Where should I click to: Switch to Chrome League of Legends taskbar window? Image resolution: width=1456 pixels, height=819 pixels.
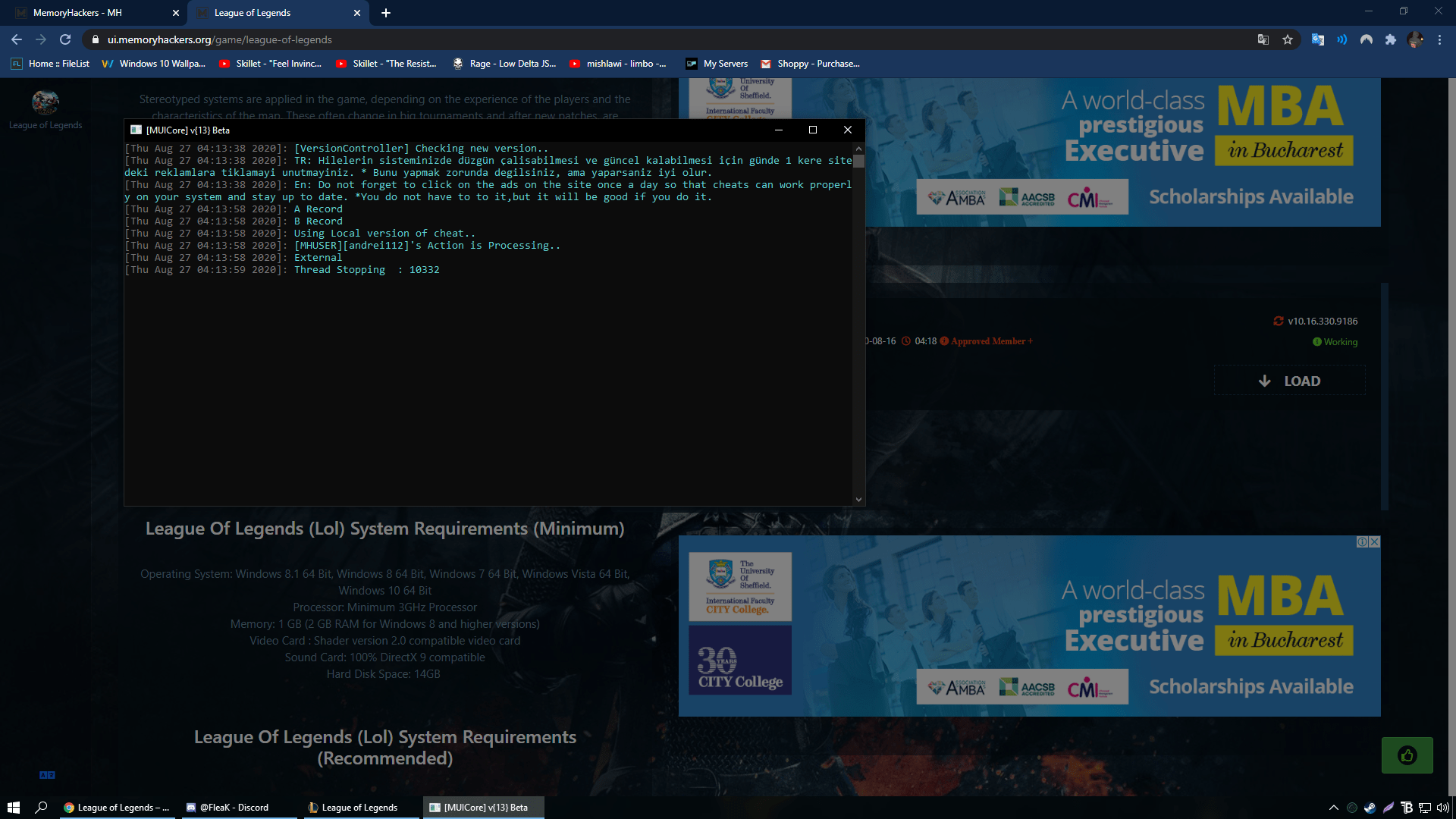point(117,808)
